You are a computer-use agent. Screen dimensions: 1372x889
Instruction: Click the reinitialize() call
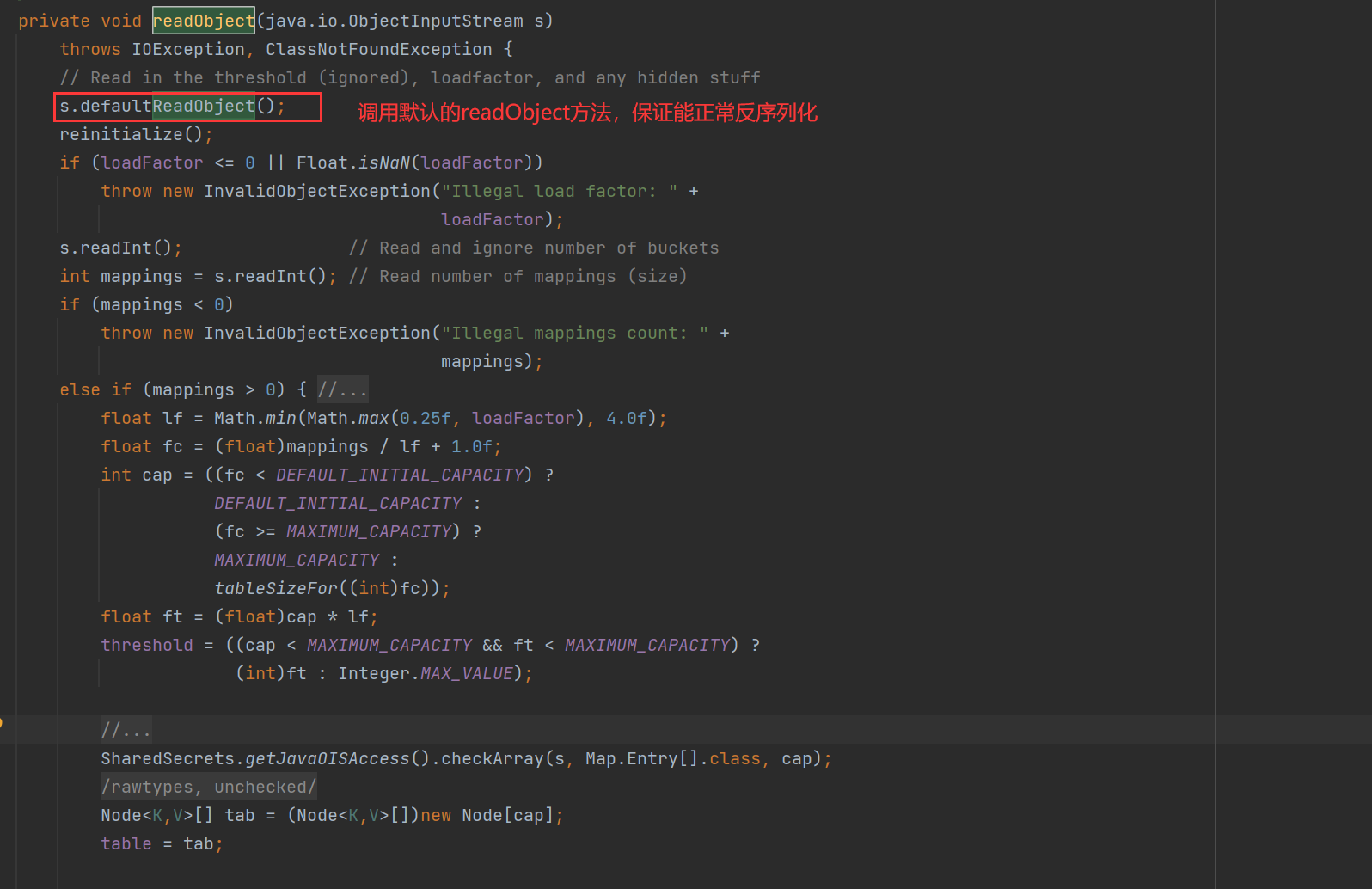pos(136,134)
